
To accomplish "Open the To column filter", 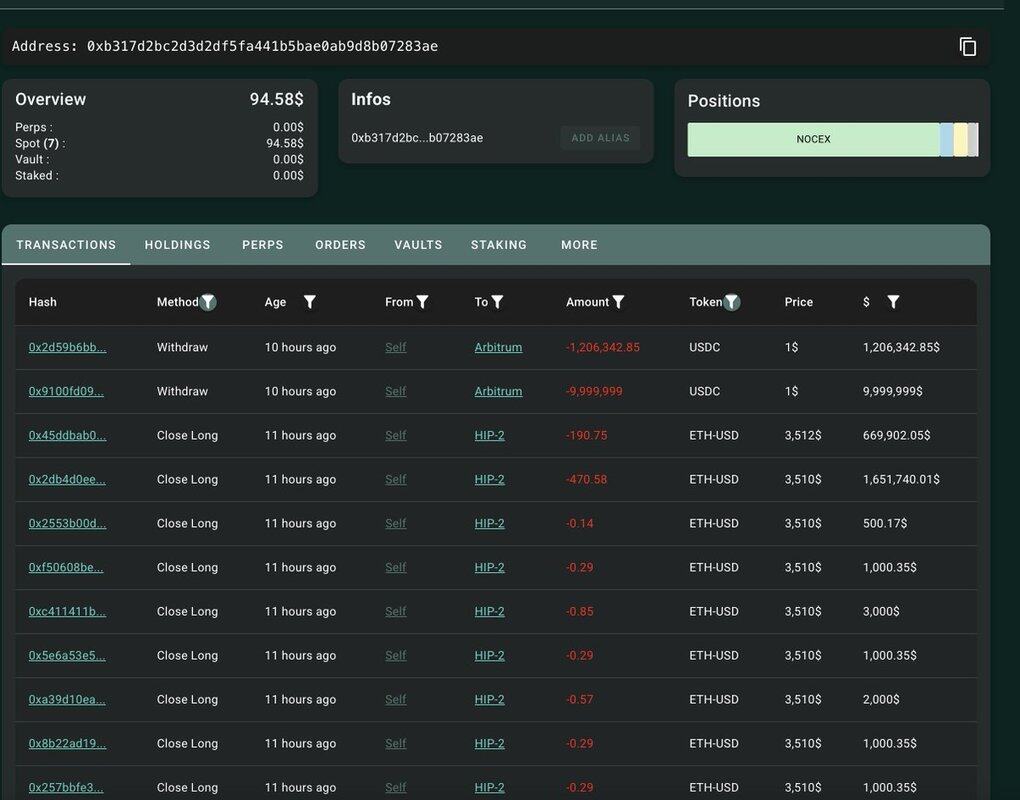I will [497, 302].
